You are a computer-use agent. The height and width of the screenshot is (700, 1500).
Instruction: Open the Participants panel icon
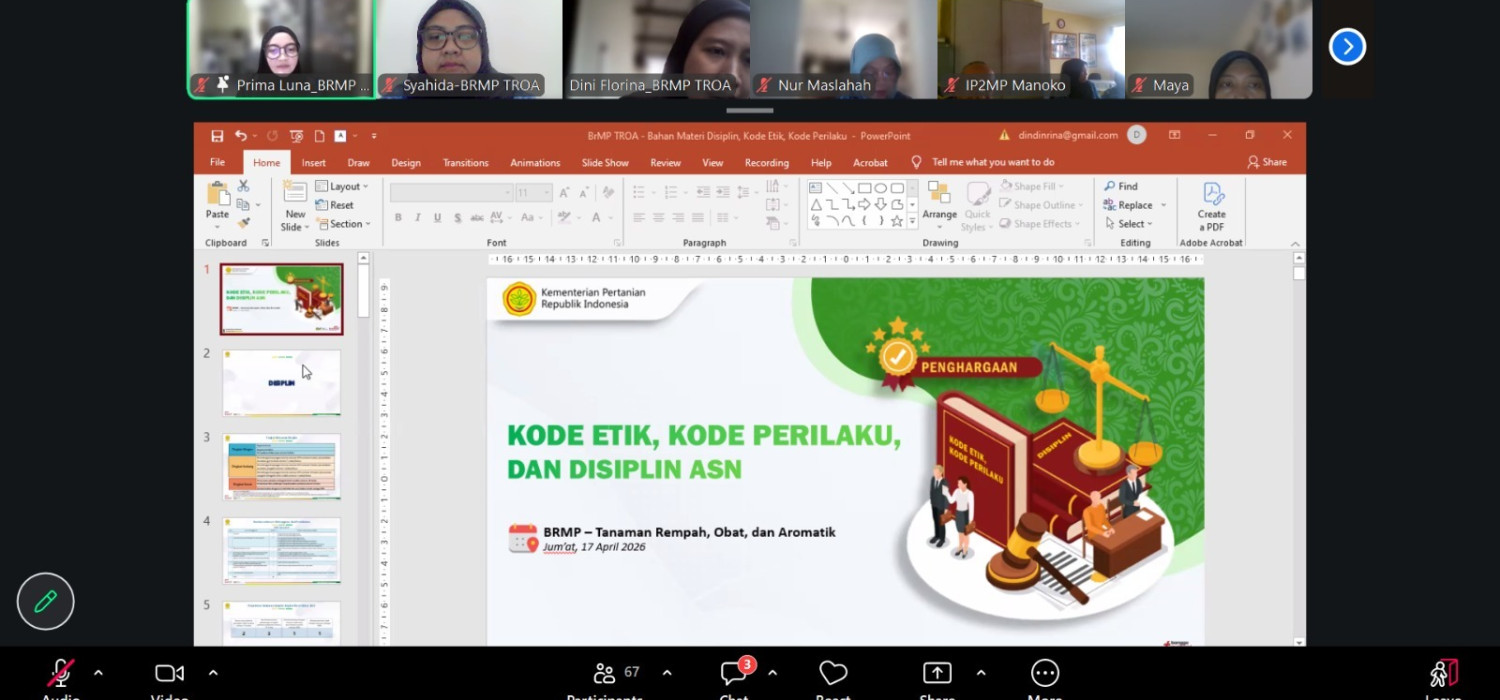(604, 673)
